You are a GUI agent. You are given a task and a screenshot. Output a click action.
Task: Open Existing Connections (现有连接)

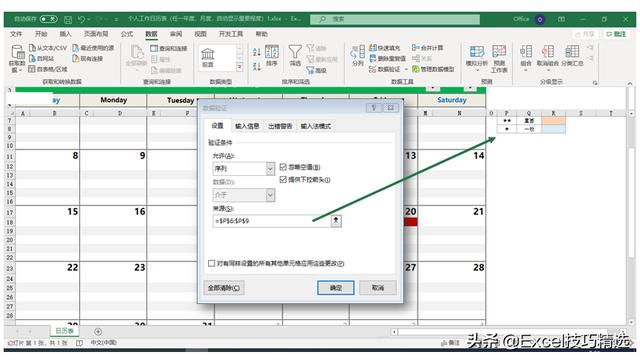pyautogui.click(x=87, y=59)
